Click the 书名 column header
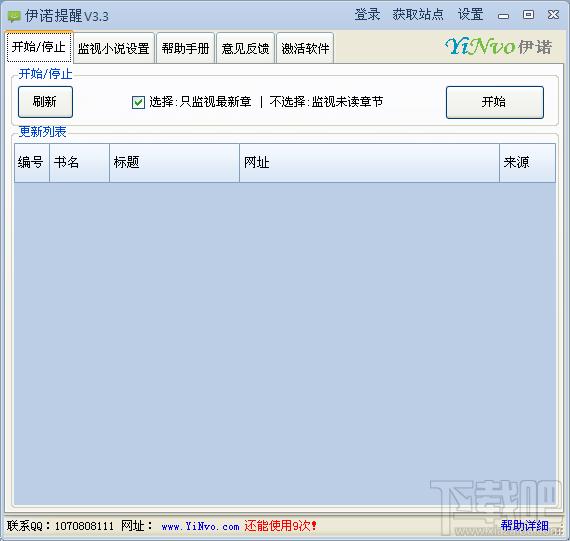The height and width of the screenshot is (541, 570). coord(79,163)
